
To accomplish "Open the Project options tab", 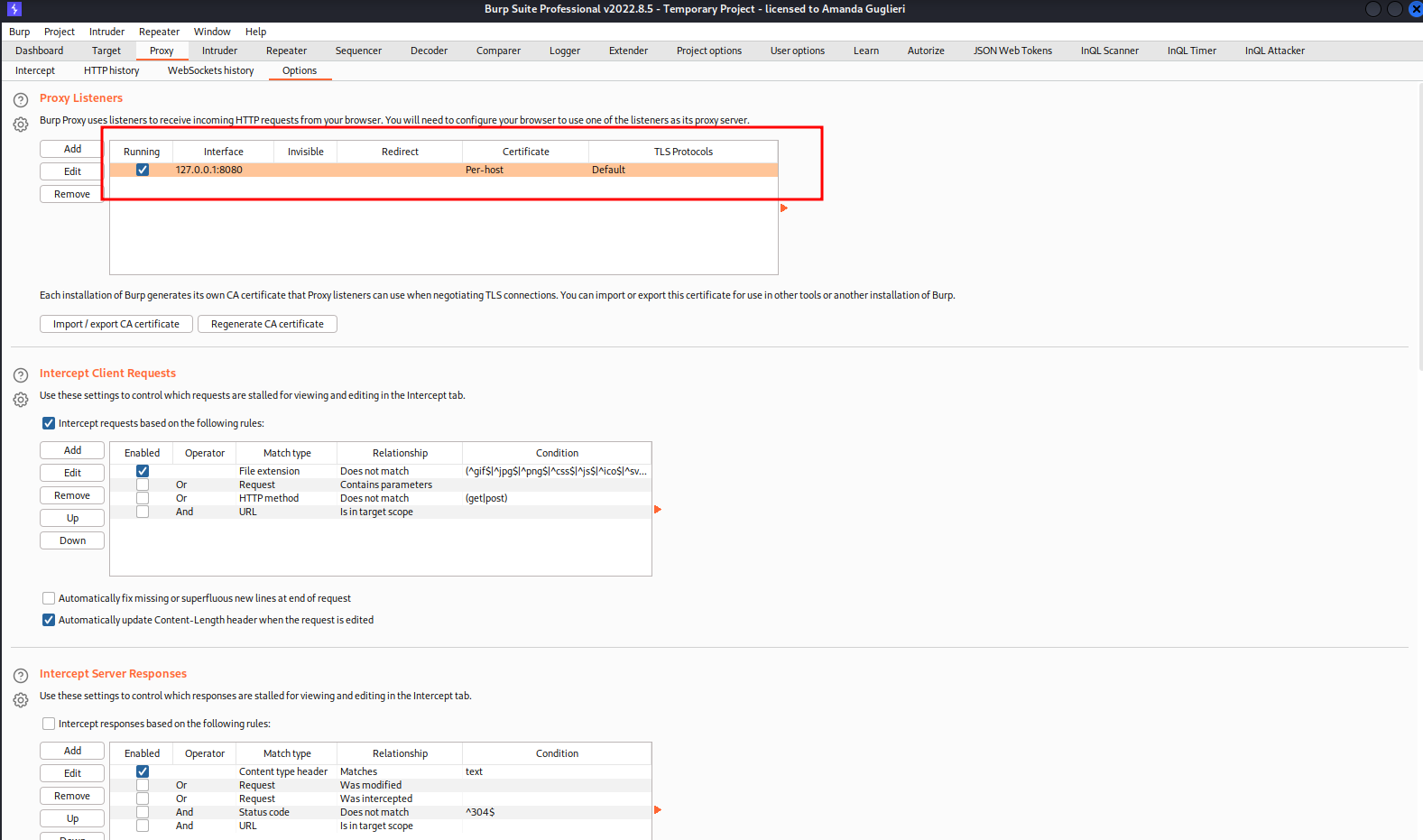I will [x=709, y=51].
